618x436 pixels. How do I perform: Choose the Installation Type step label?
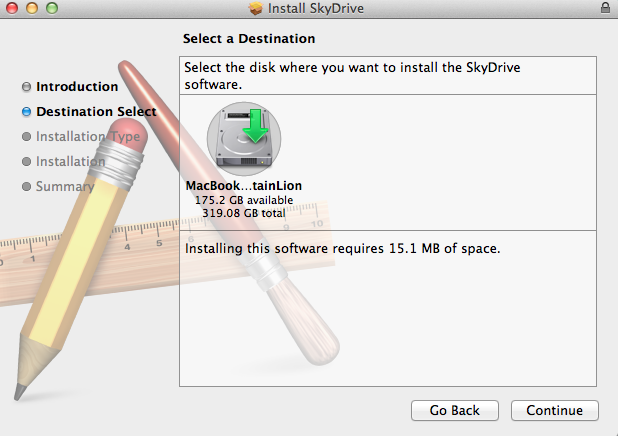[x=88, y=137]
